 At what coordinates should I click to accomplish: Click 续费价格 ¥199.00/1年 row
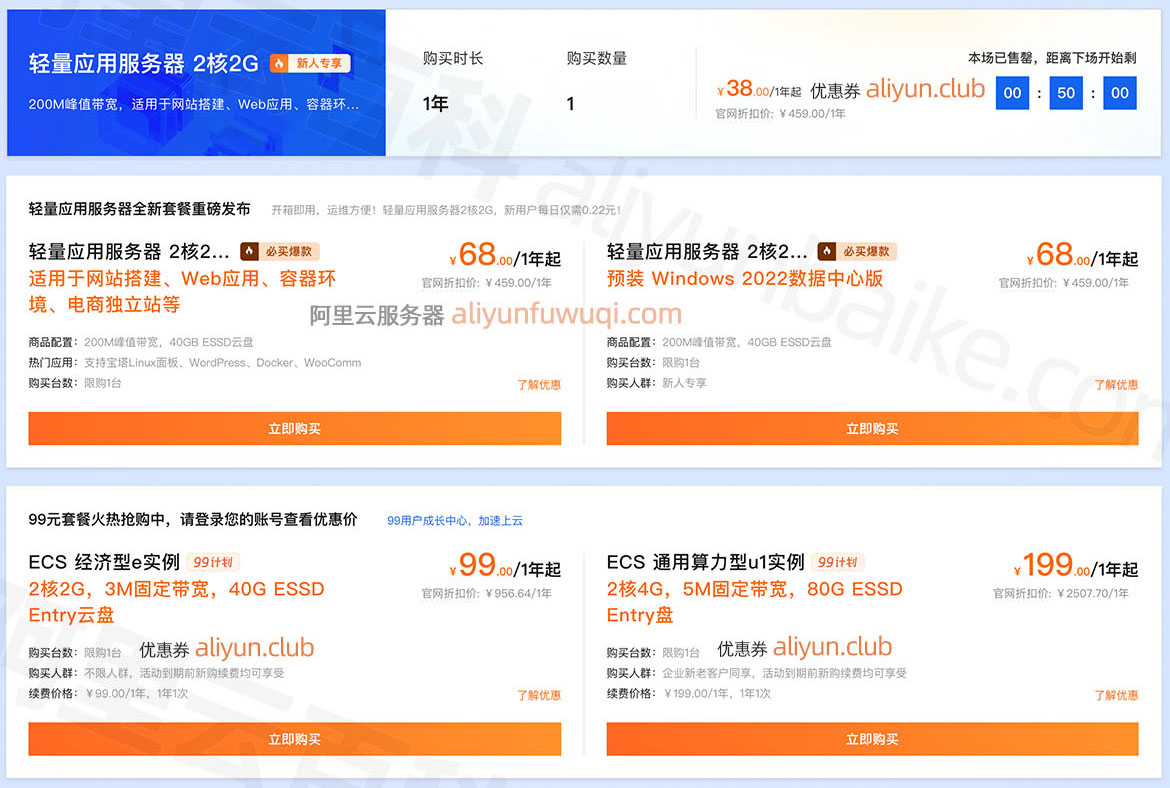689,693
